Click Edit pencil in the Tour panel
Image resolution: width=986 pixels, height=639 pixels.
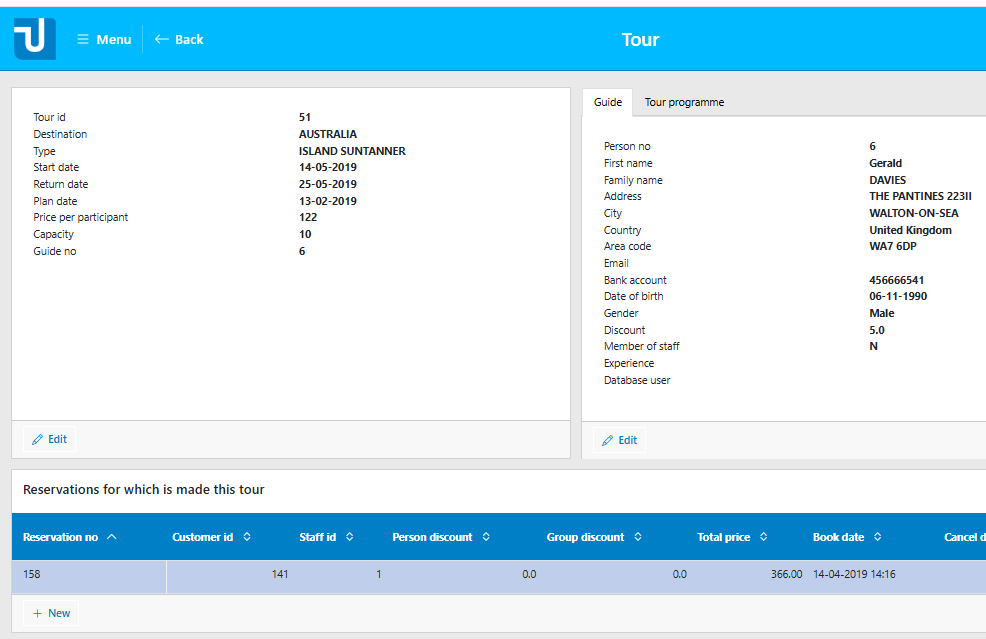(x=49, y=439)
